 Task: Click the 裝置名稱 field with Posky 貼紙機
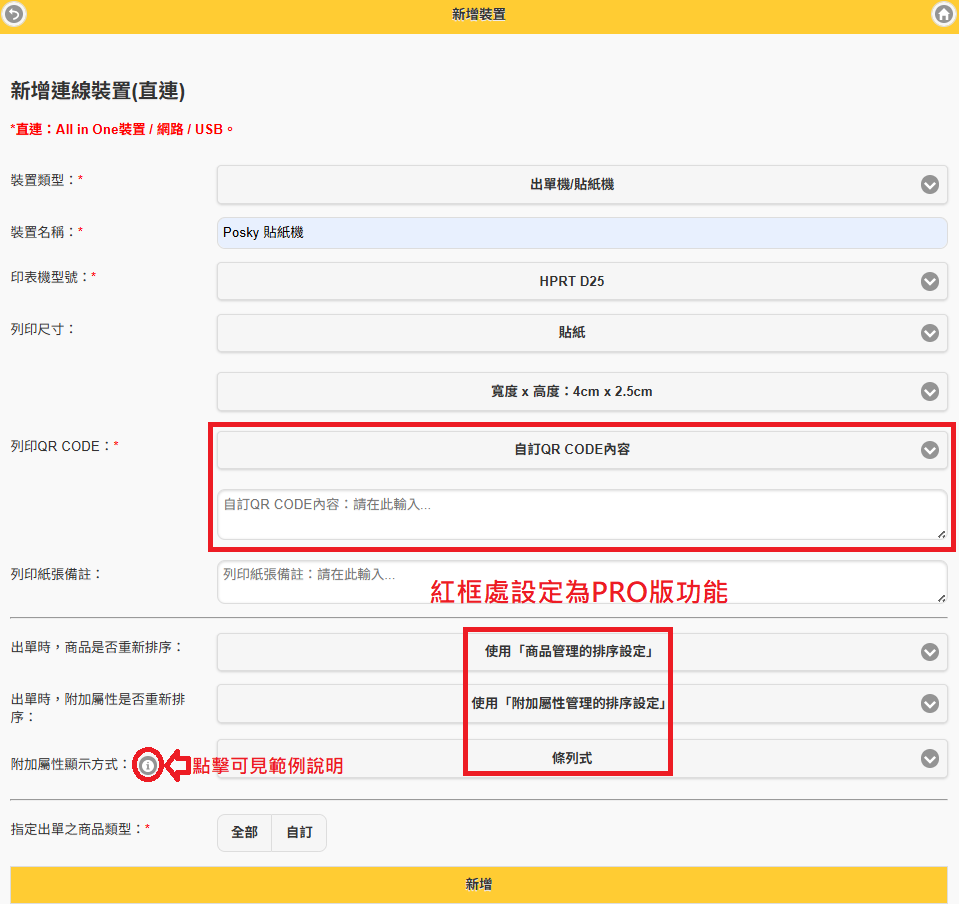(x=581, y=233)
